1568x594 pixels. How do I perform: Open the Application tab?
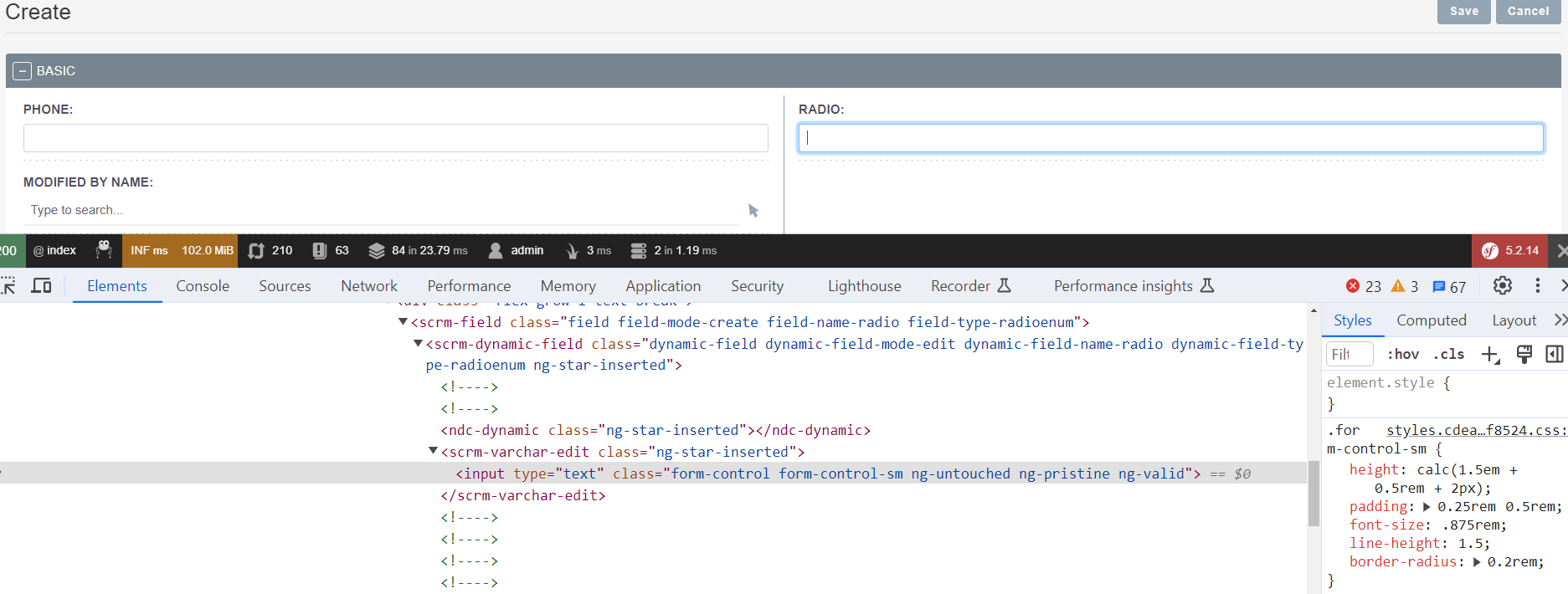pyautogui.click(x=663, y=286)
